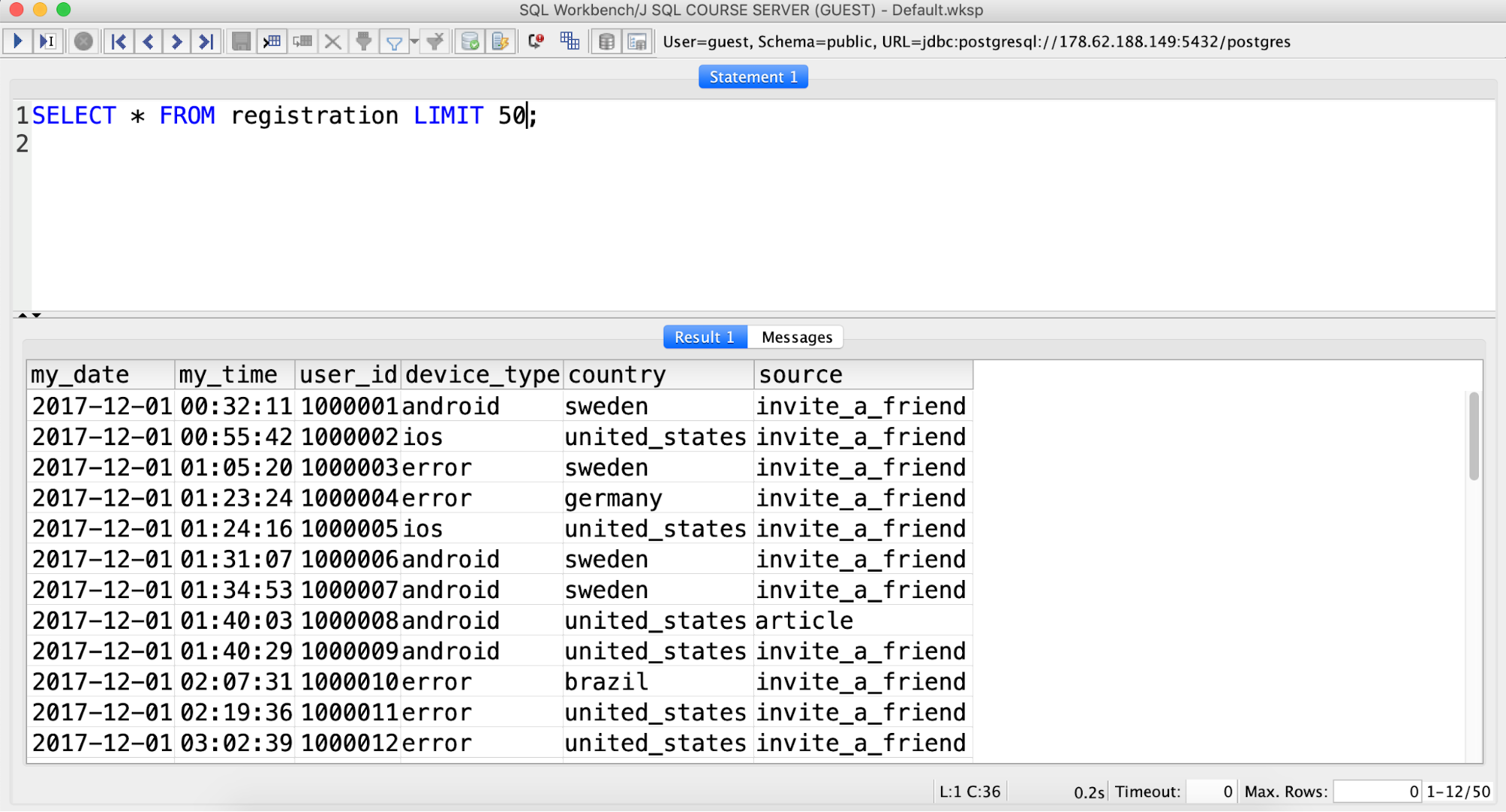The image size is (1506, 812).
Task: Go to the previous statement
Action: pos(148,41)
